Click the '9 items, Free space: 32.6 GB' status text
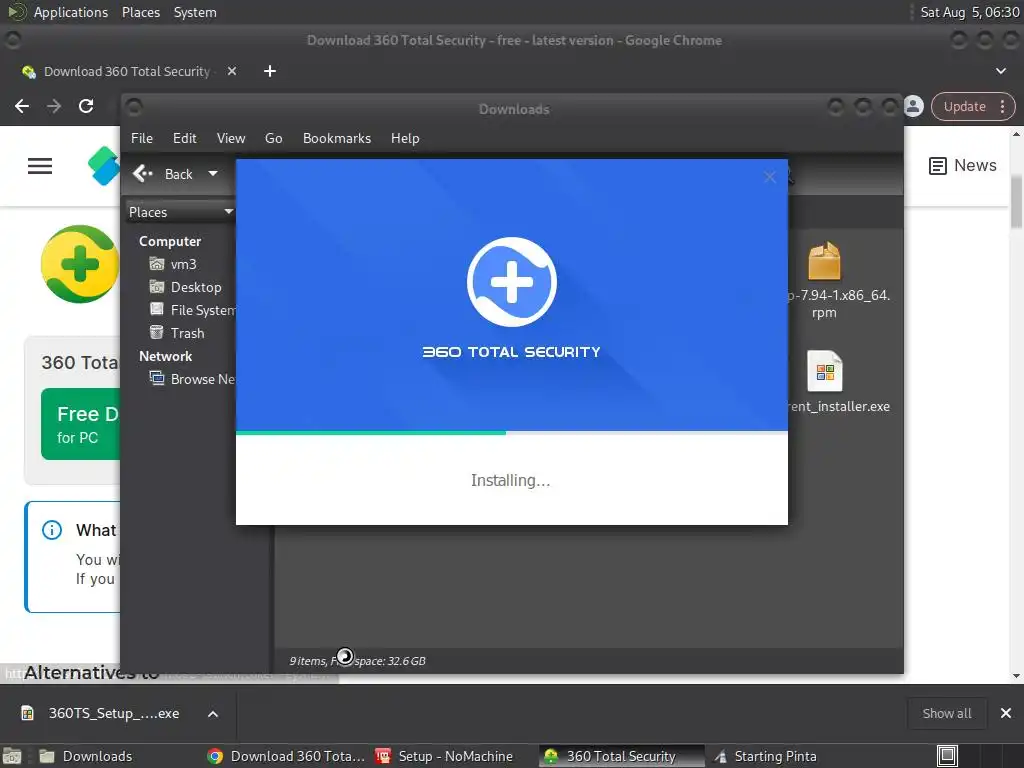 point(357,661)
